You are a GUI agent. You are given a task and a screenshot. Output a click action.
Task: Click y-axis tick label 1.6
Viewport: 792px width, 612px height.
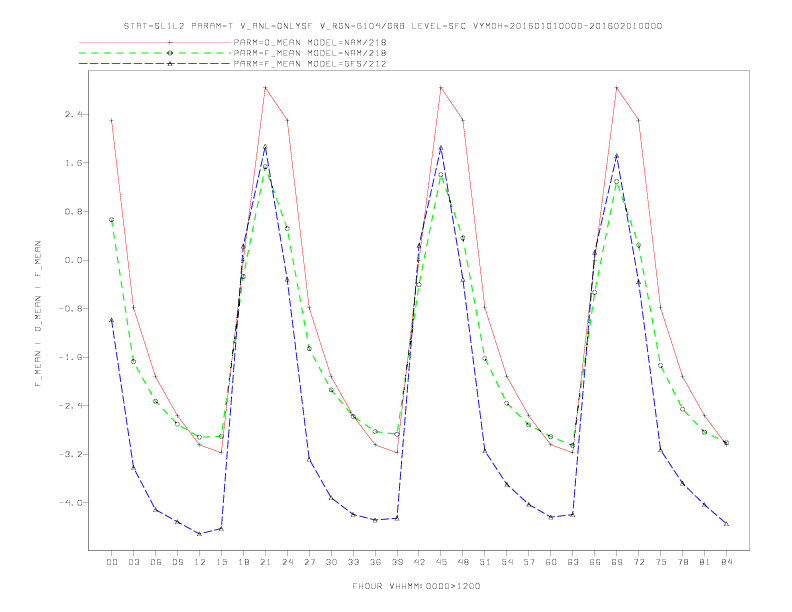click(x=73, y=163)
